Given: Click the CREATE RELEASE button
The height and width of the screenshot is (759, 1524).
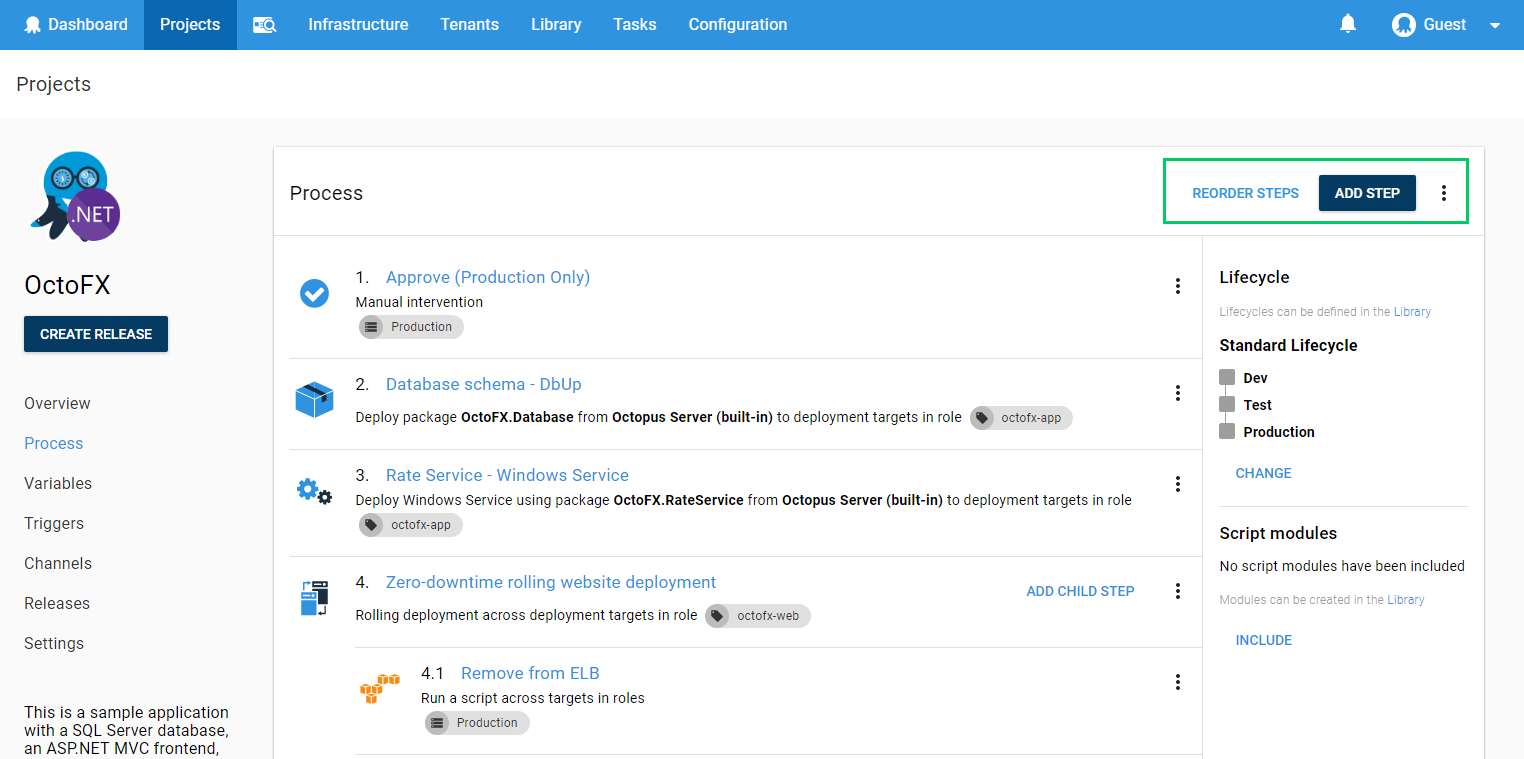Looking at the screenshot, I should coord(96,334).
